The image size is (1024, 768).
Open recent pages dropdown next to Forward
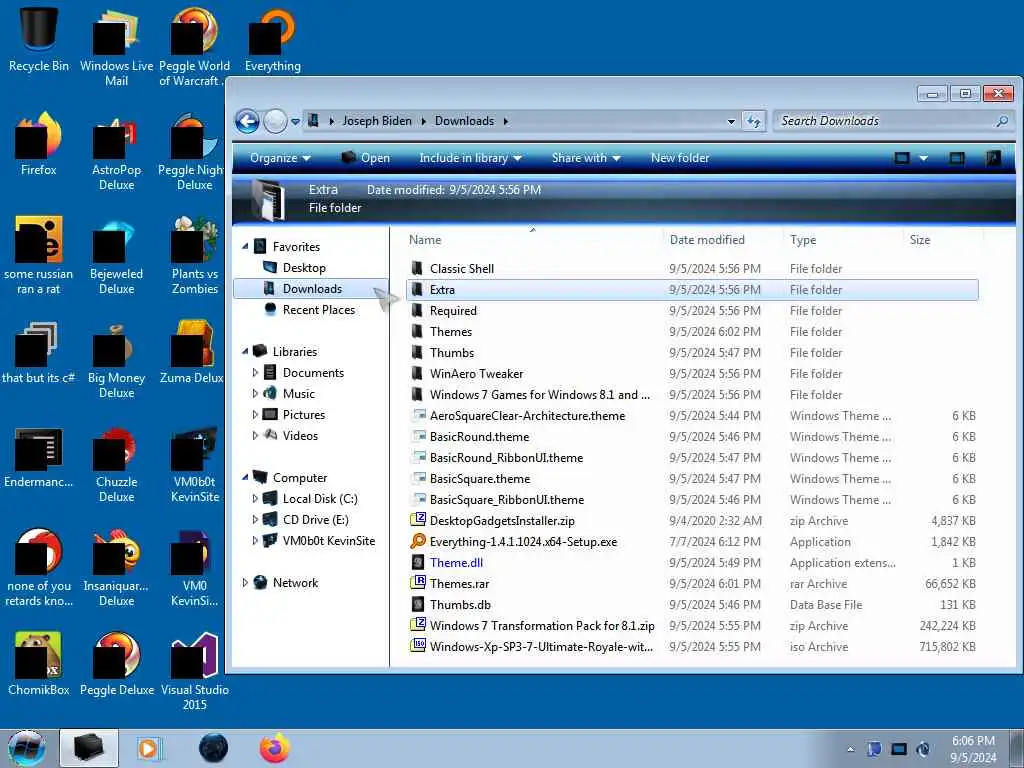(x=295, y=121)
